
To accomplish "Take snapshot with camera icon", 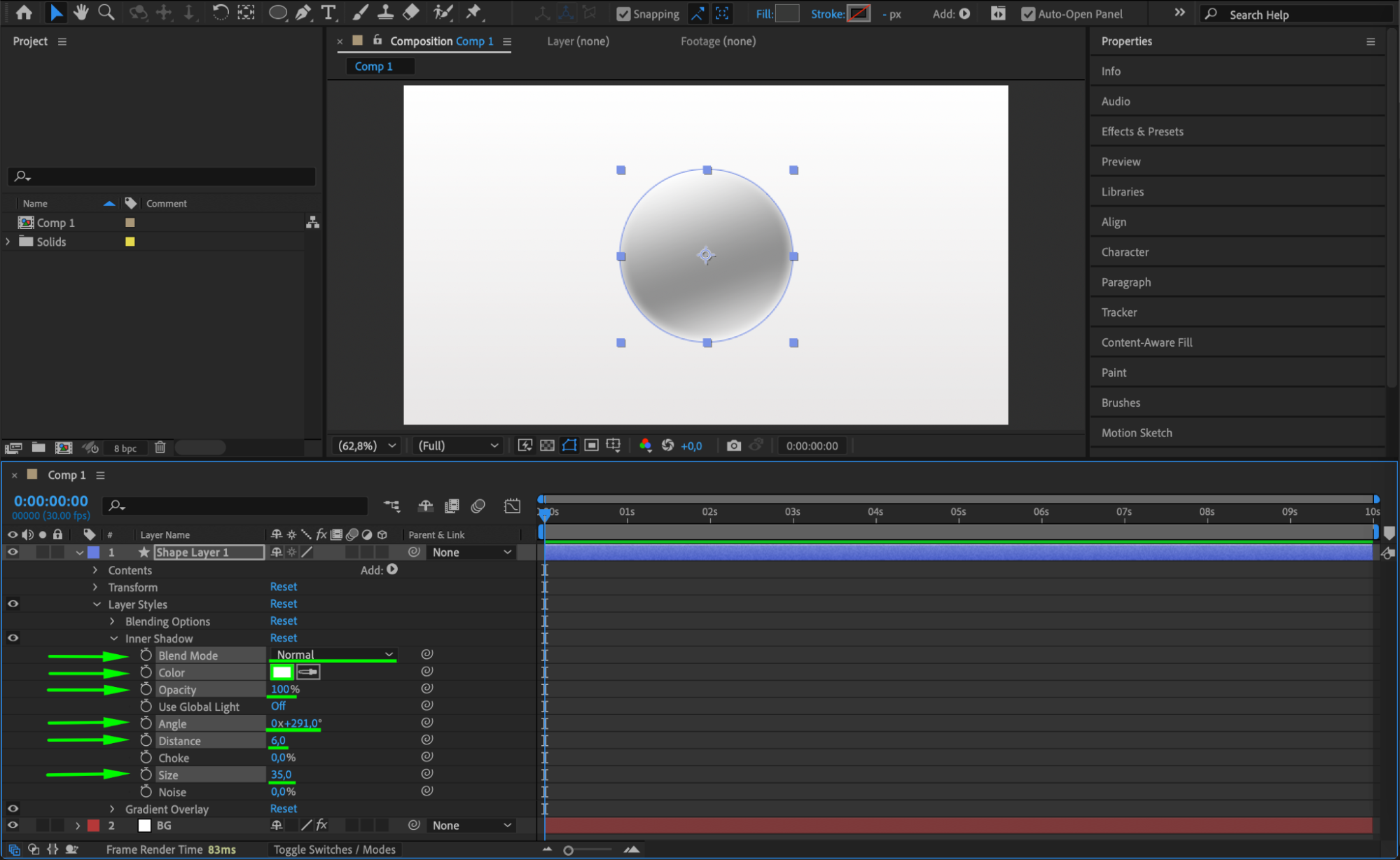I will (733, 445).
